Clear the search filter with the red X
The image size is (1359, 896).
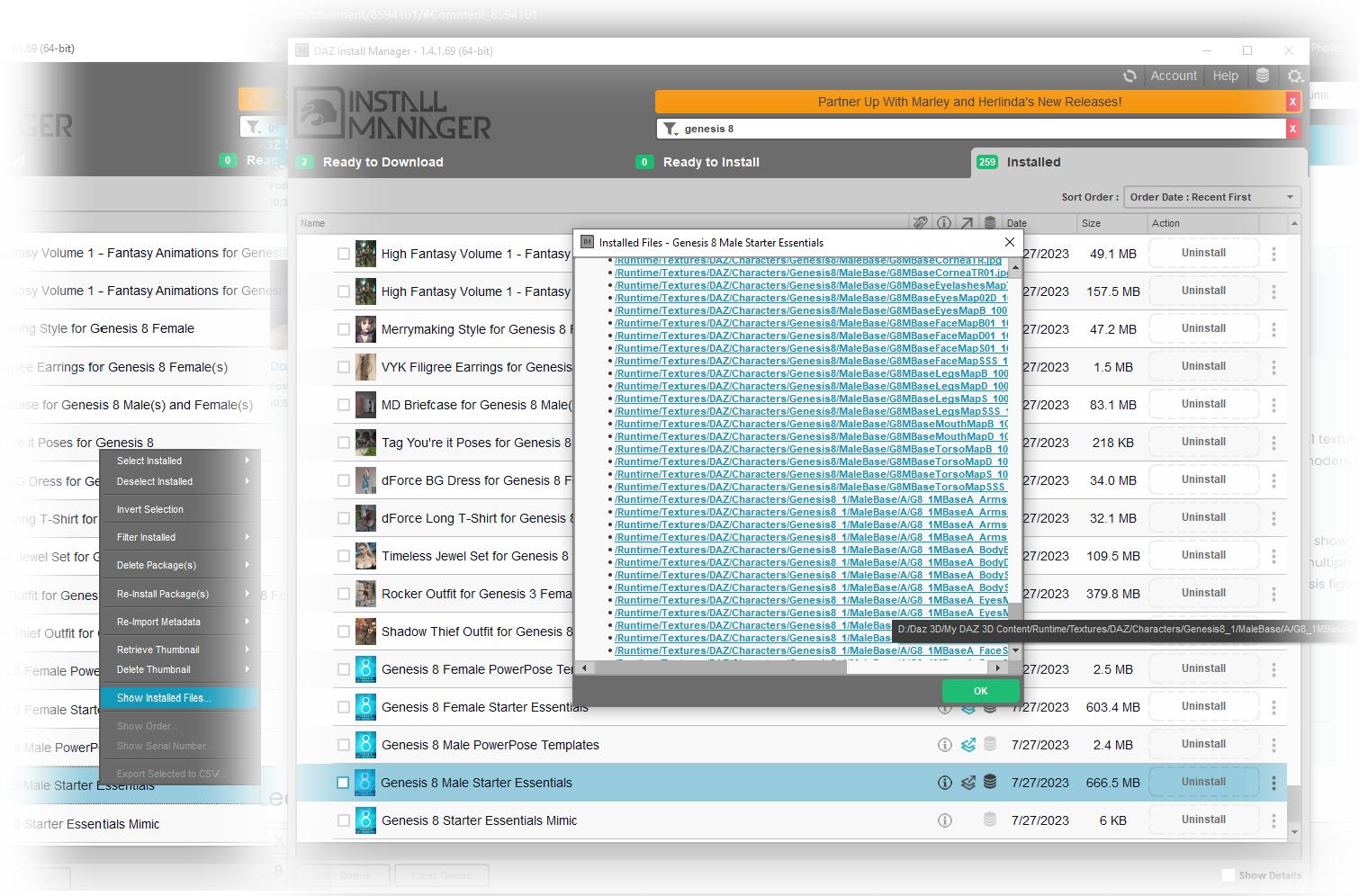(x=1293, y=129)
